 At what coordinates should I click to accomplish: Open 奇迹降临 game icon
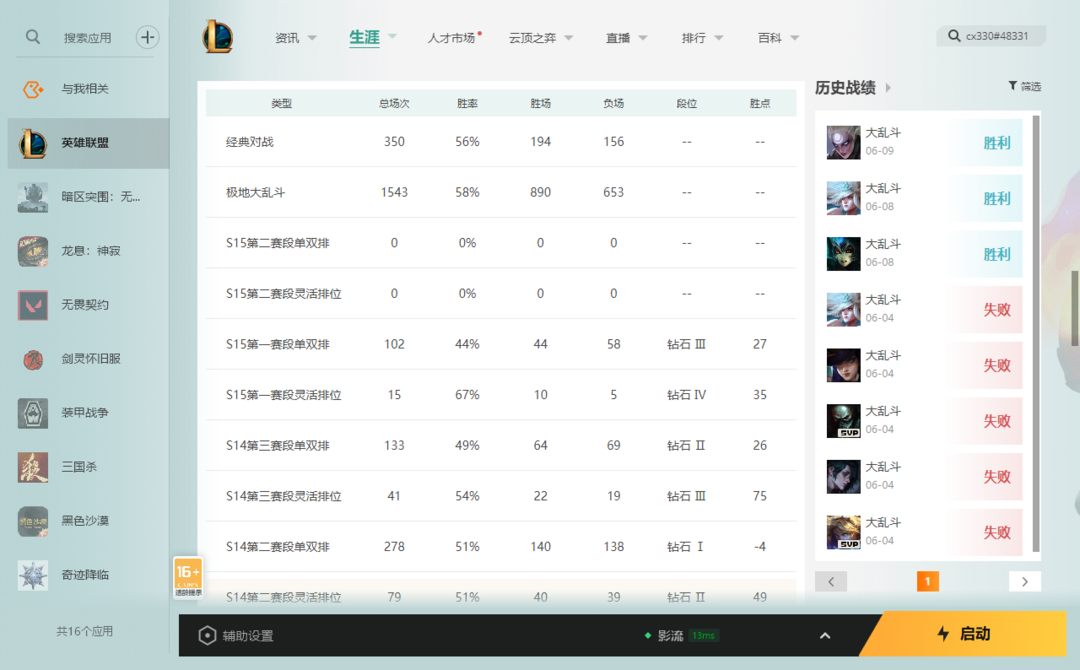pyautogui.click(x=33, y=575)
